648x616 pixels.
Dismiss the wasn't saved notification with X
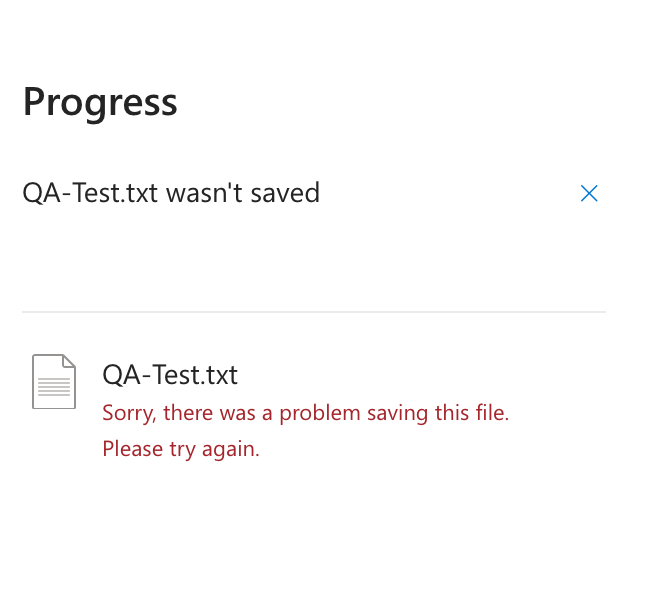coord(589,193)
